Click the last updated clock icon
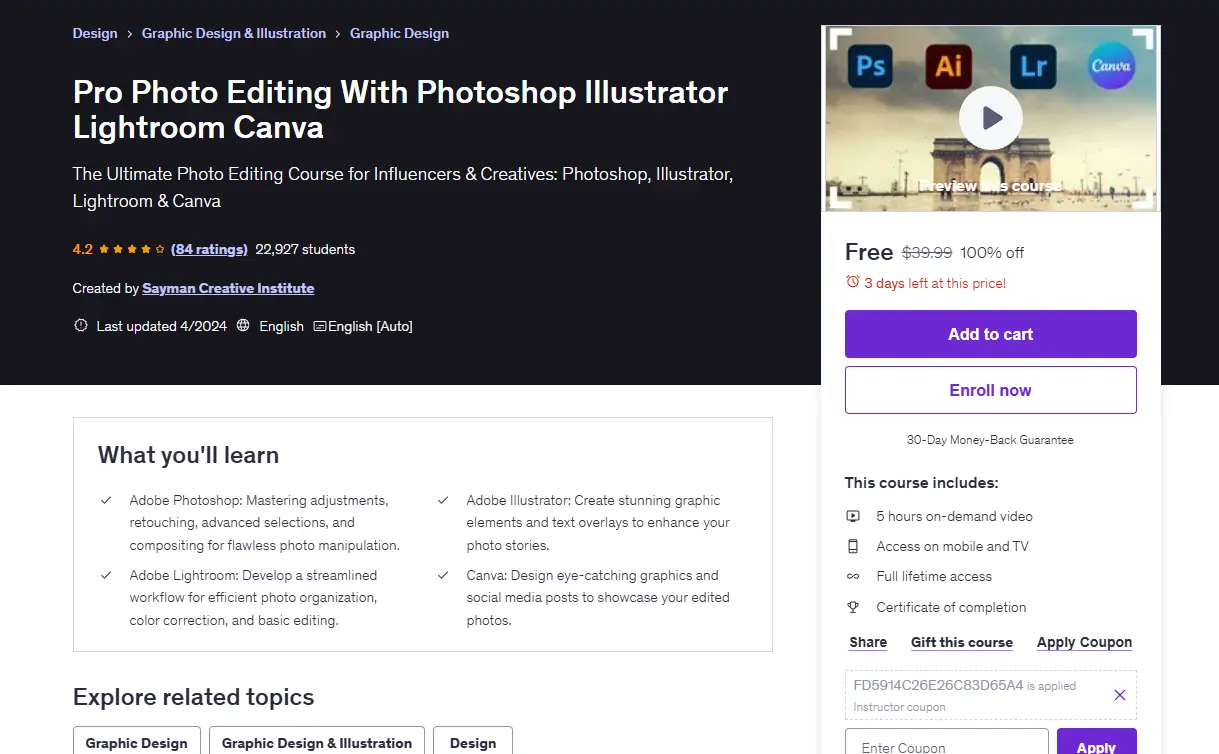 81,326
